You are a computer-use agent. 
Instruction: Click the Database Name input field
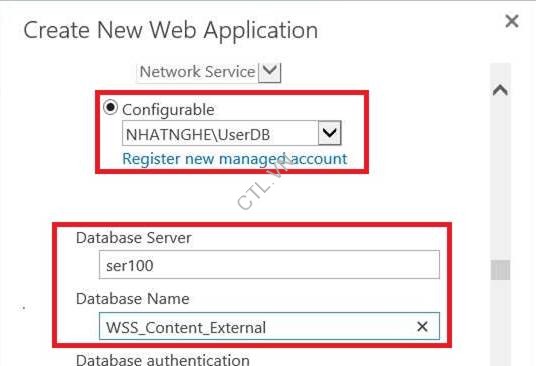[x=269, y=326]
